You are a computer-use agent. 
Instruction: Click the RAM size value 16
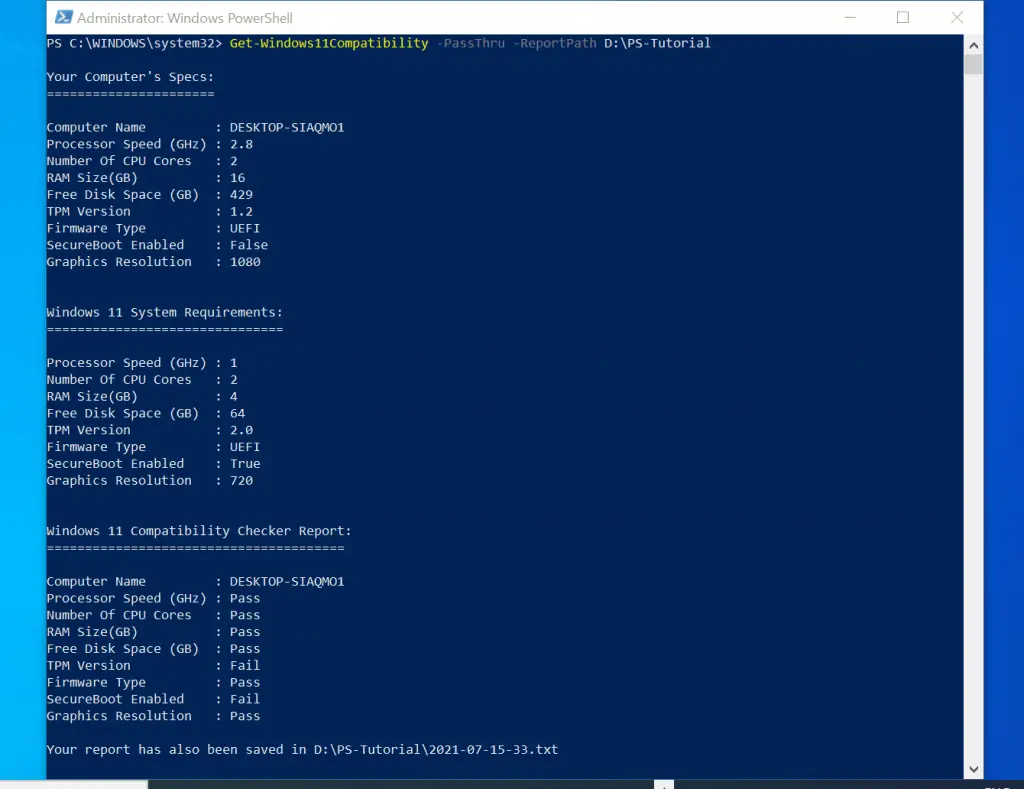237,178
